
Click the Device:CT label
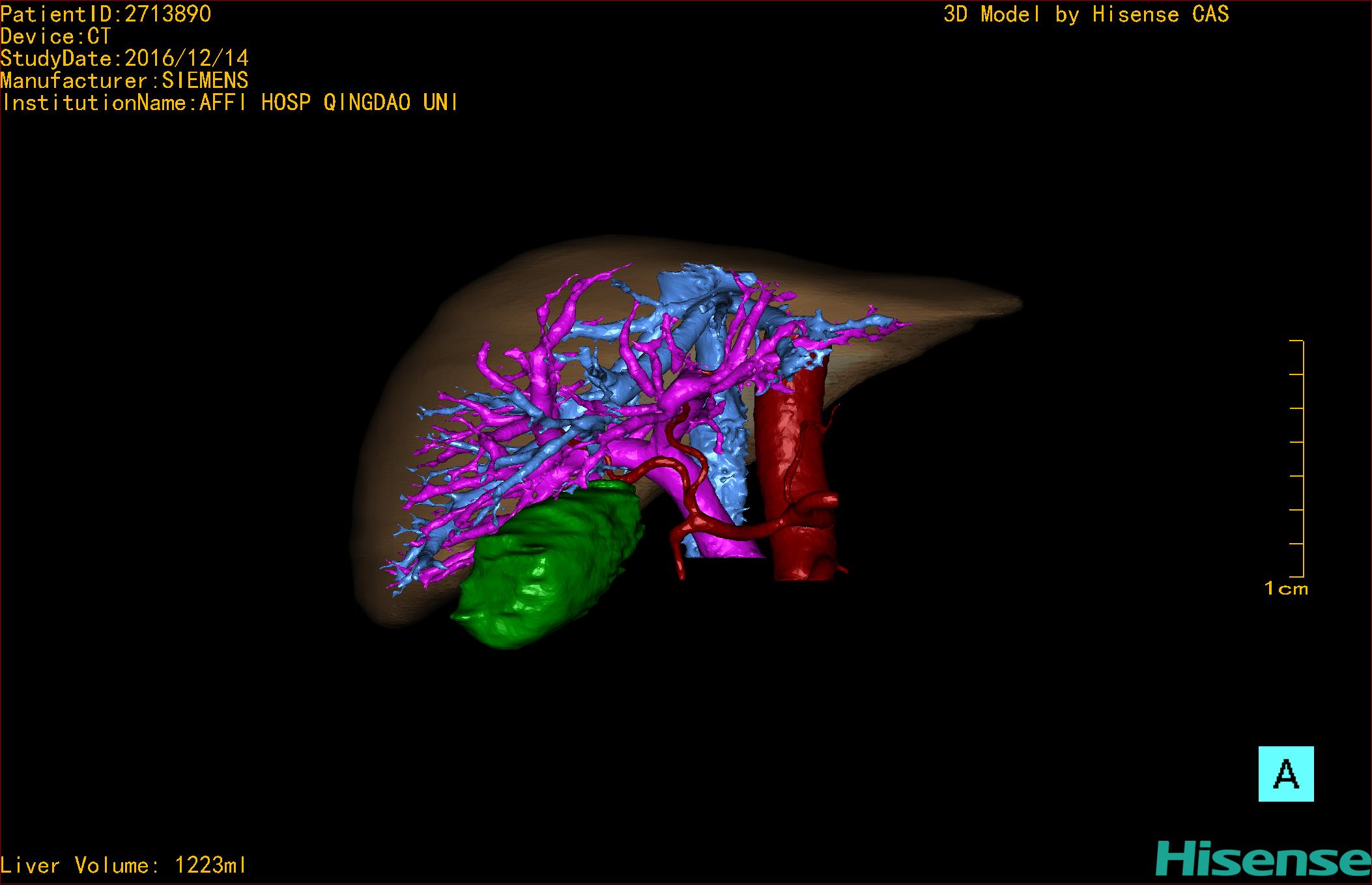pyautogui.click(x=55, y=36)
